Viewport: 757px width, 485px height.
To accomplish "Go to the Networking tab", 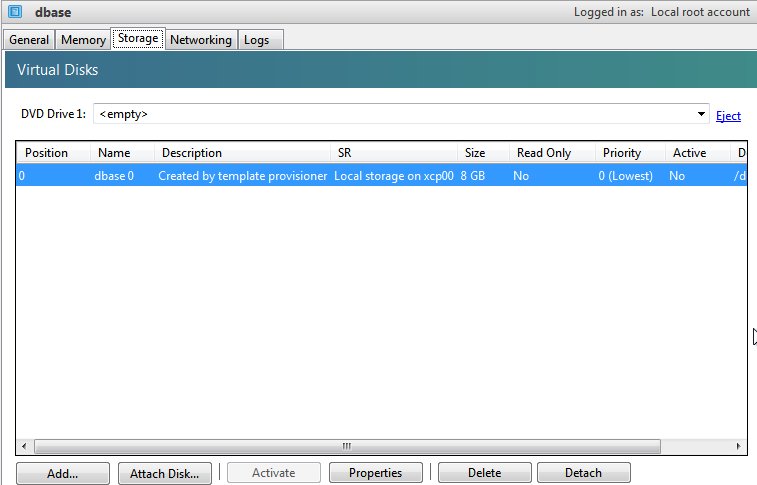I will click(201, 40).
